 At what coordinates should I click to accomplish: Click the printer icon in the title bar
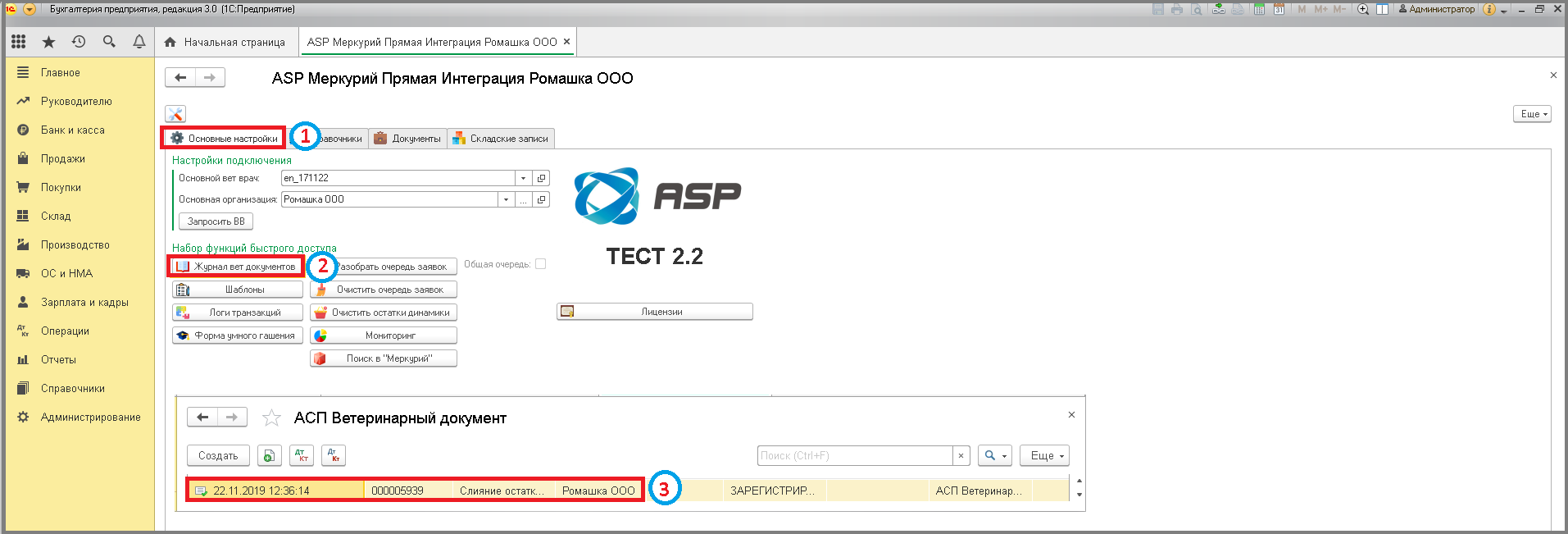pyautogui.click(x=1178, y=9)
